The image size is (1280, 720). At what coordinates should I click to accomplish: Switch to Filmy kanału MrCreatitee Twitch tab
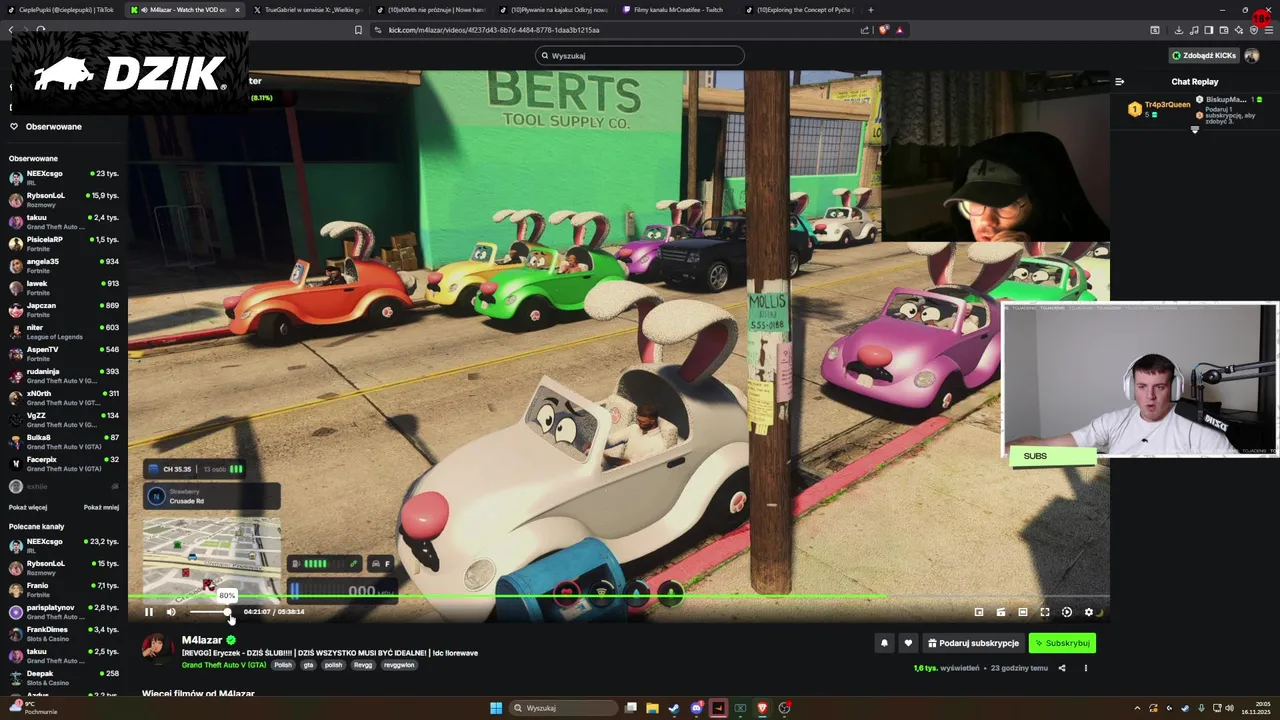(676, 10)
